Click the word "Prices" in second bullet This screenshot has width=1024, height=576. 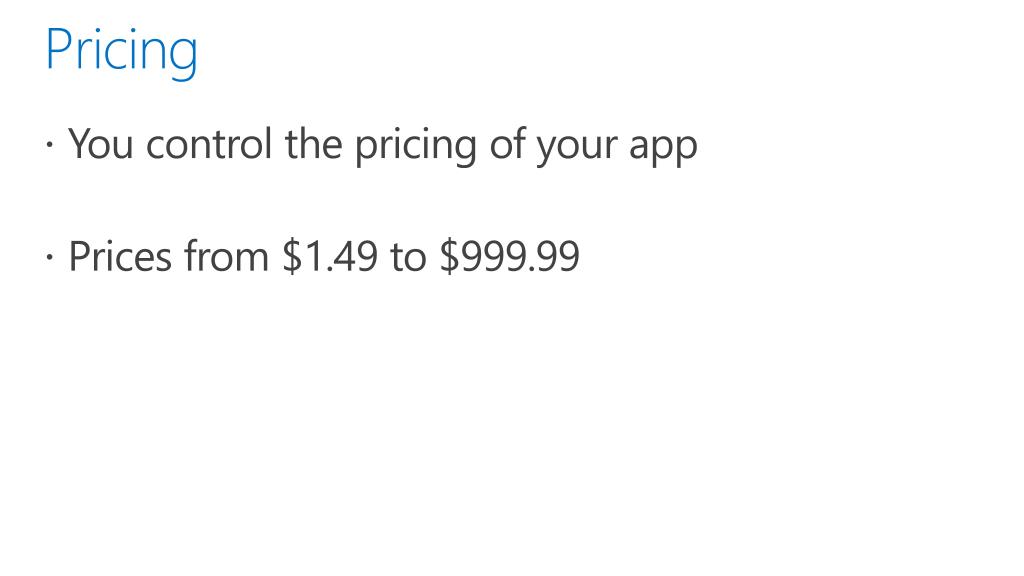[120, 256]
